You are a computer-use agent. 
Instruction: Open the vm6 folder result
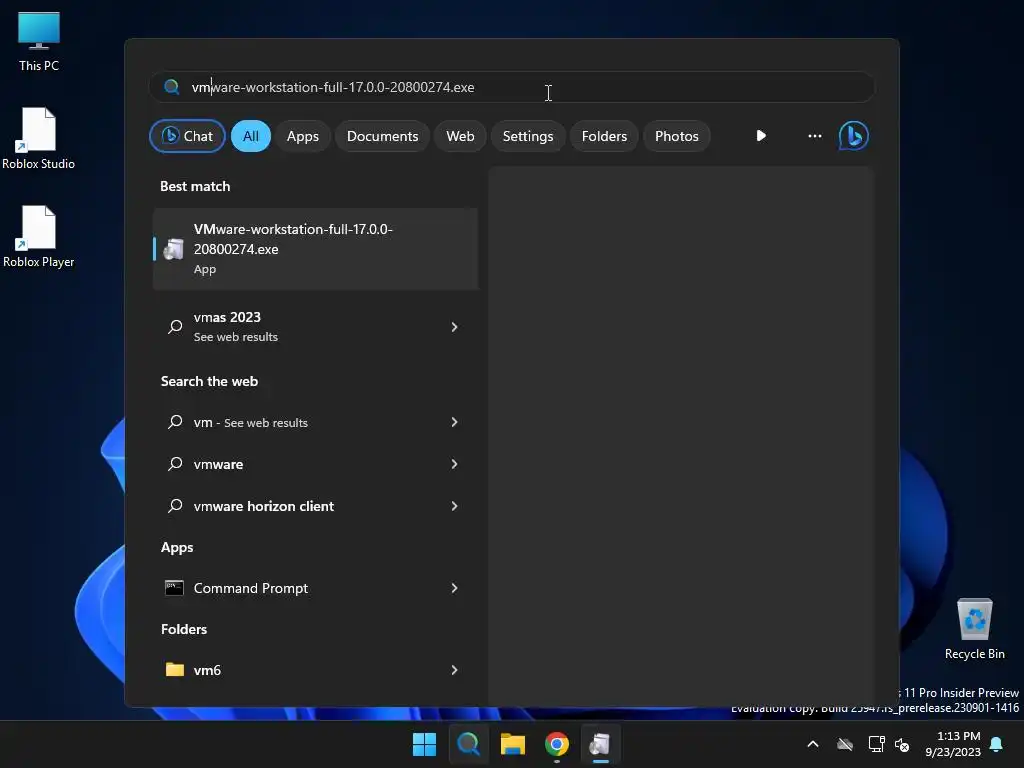tap(315, 669)
